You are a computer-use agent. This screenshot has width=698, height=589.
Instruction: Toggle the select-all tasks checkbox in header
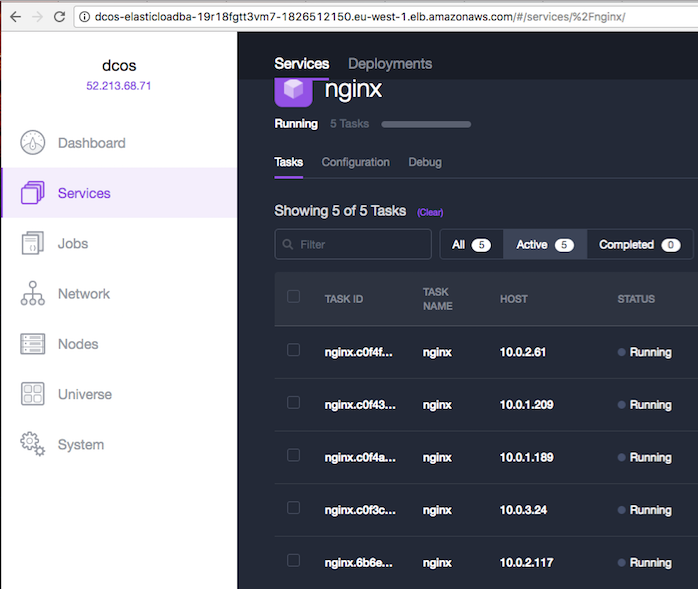(x=293, y=297)
